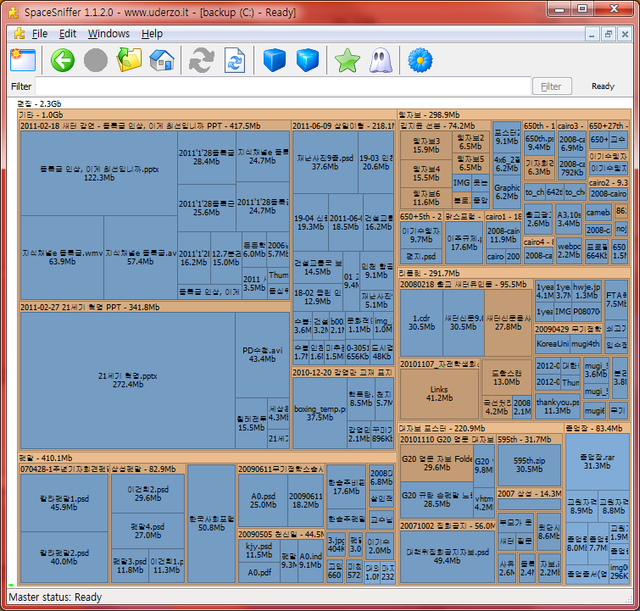This screenshot has height=611, width=640.
Task: Select the .rar 31.3Mb block
Action: (x=597, y=462)
